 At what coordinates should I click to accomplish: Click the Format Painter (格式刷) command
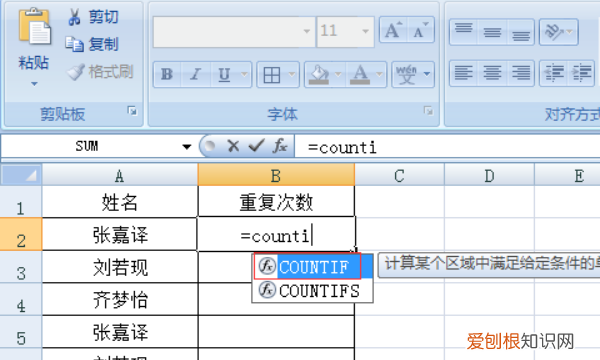coord(100,72)
